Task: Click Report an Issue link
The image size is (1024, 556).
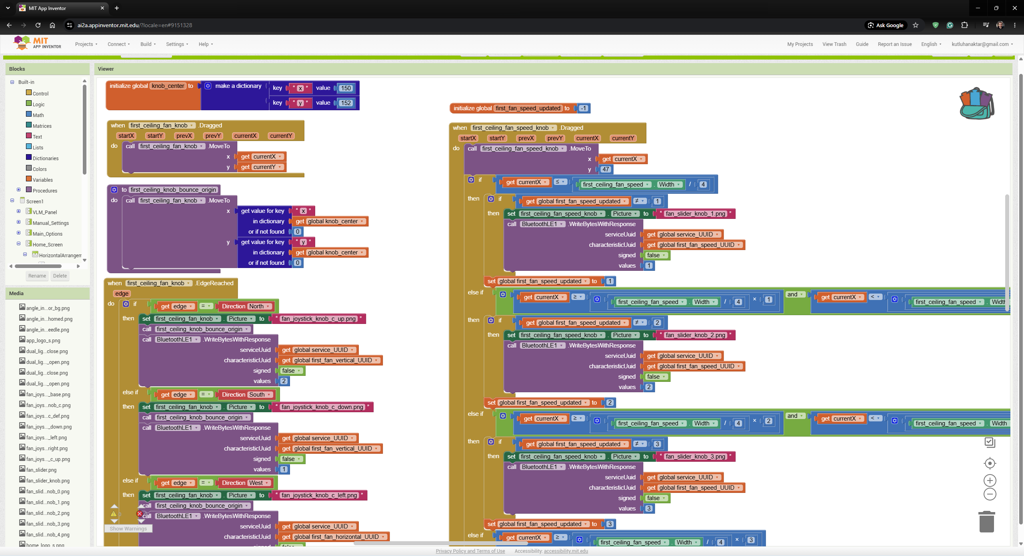Action: click(x=895, y=44)
